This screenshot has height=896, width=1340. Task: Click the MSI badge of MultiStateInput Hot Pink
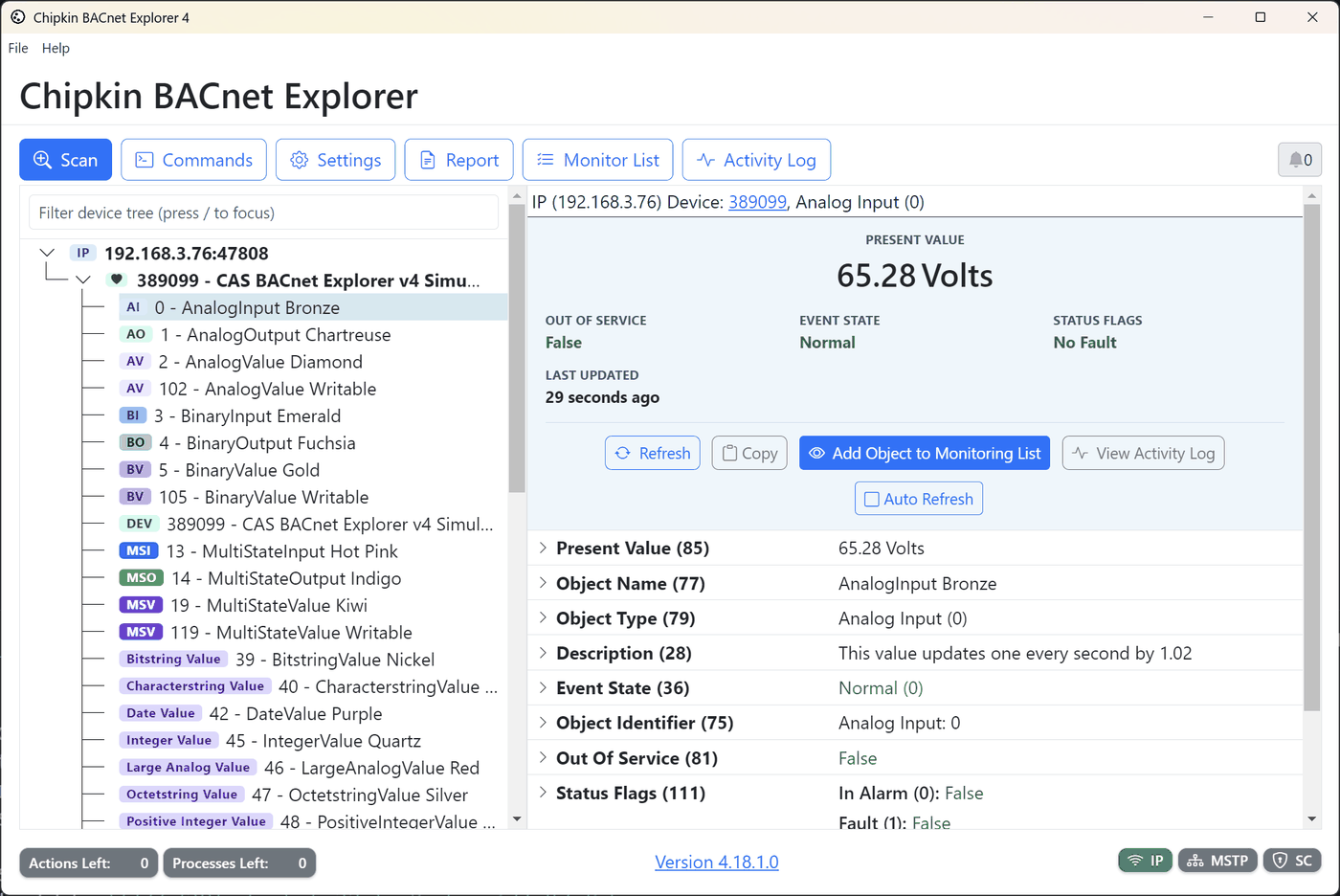point(139,550)
